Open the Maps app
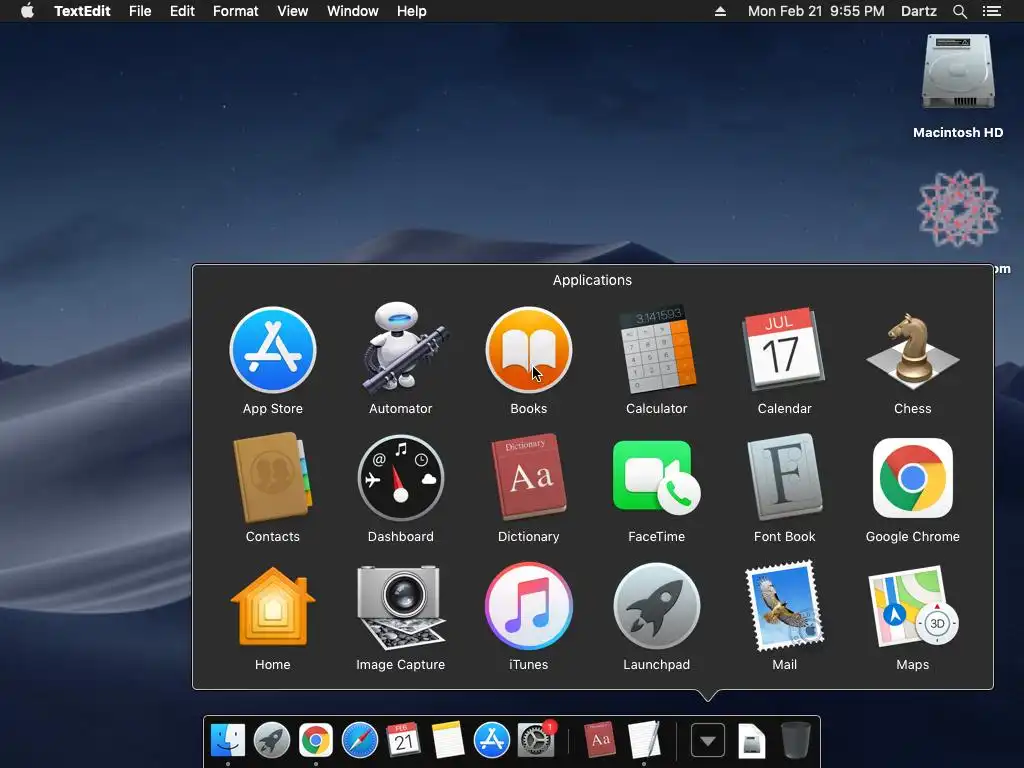Image resolution: width=1024 pixels, height=768 pixels. click(912, 605)
